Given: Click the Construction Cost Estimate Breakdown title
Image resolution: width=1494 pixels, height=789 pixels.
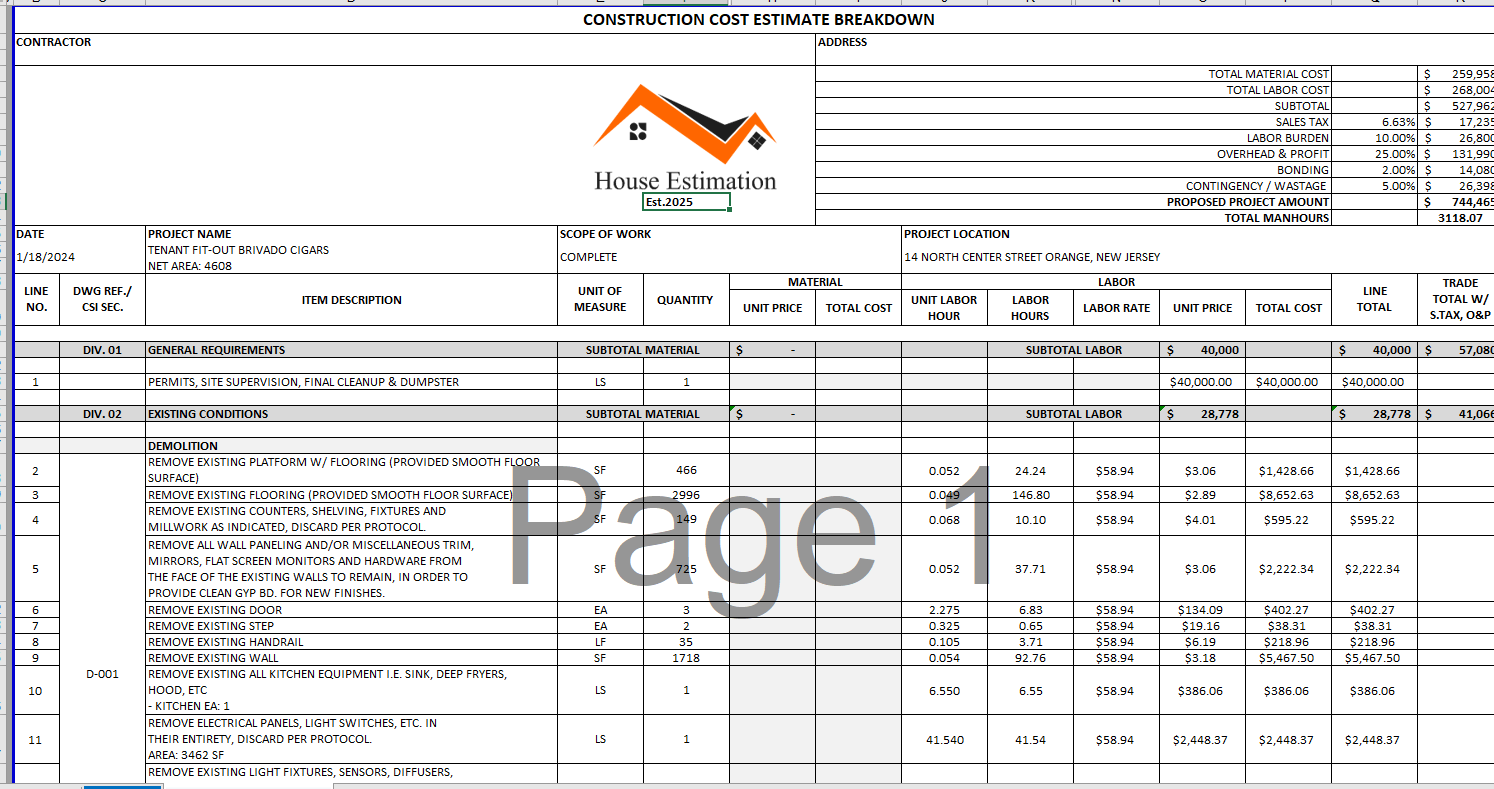Looking at the screenshot, I should (758, 20).
